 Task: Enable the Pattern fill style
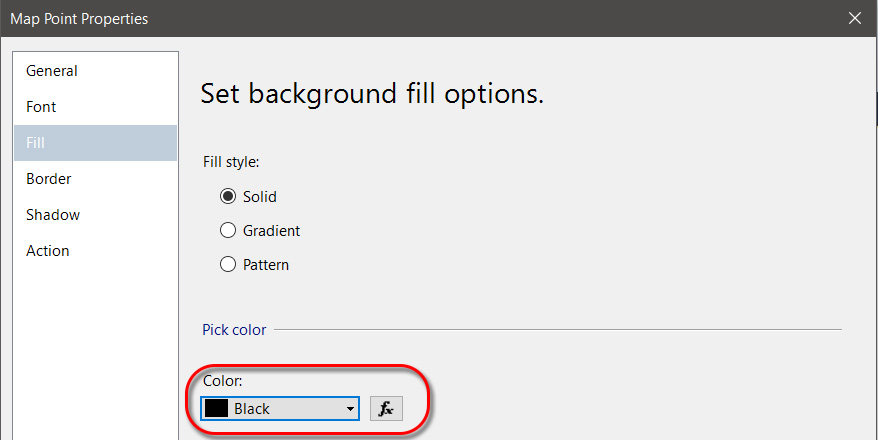tap(228, 265)
